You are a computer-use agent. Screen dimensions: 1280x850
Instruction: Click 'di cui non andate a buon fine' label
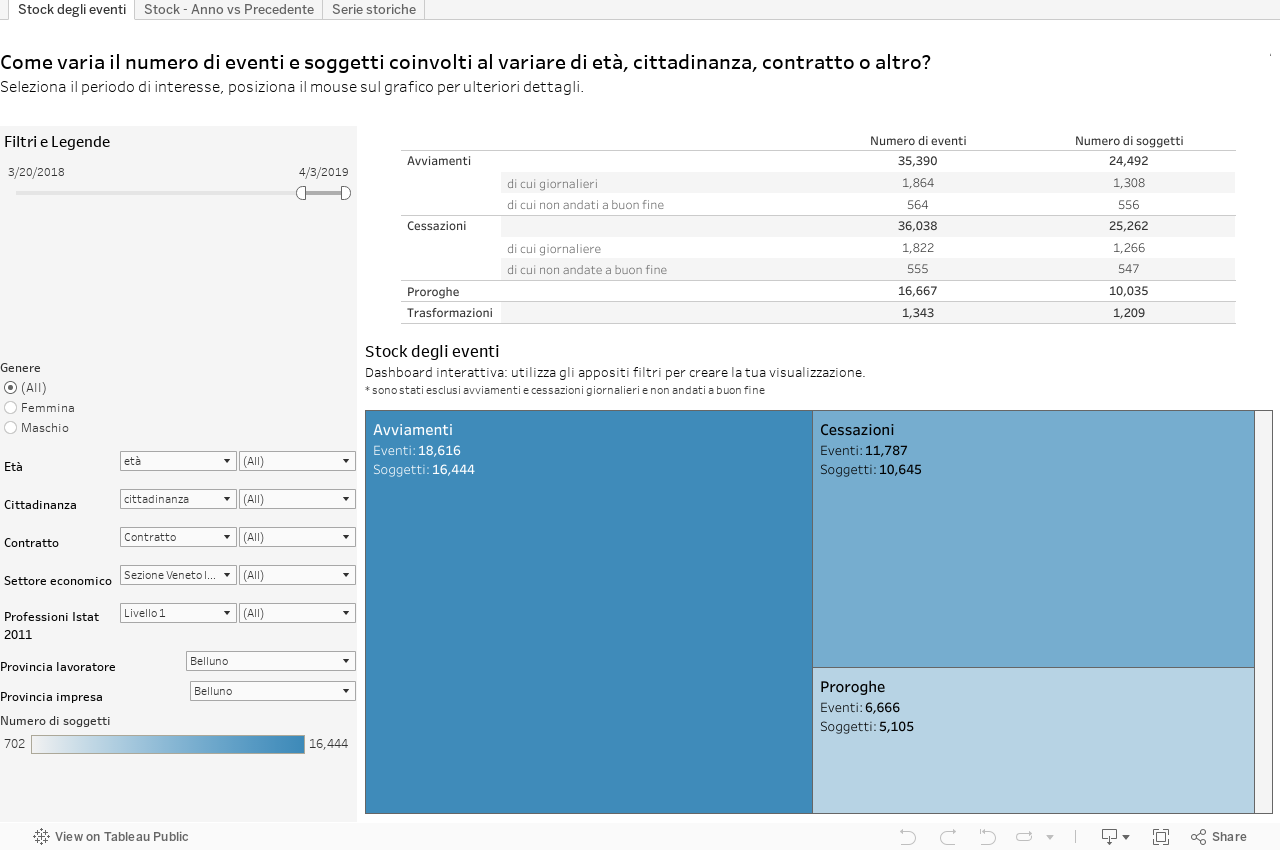(587, 270)
